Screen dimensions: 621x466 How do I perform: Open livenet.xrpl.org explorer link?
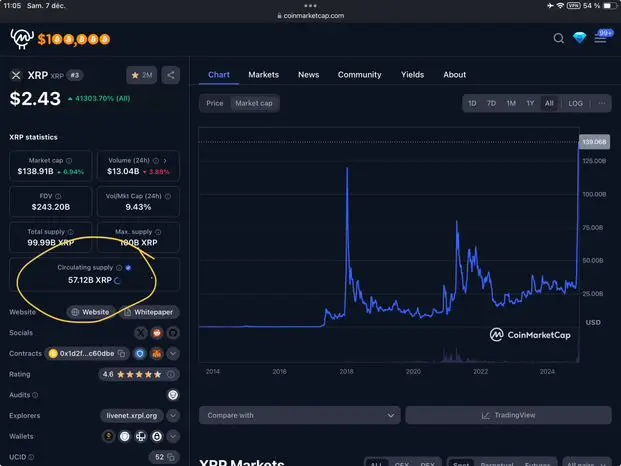pos(132,416)
